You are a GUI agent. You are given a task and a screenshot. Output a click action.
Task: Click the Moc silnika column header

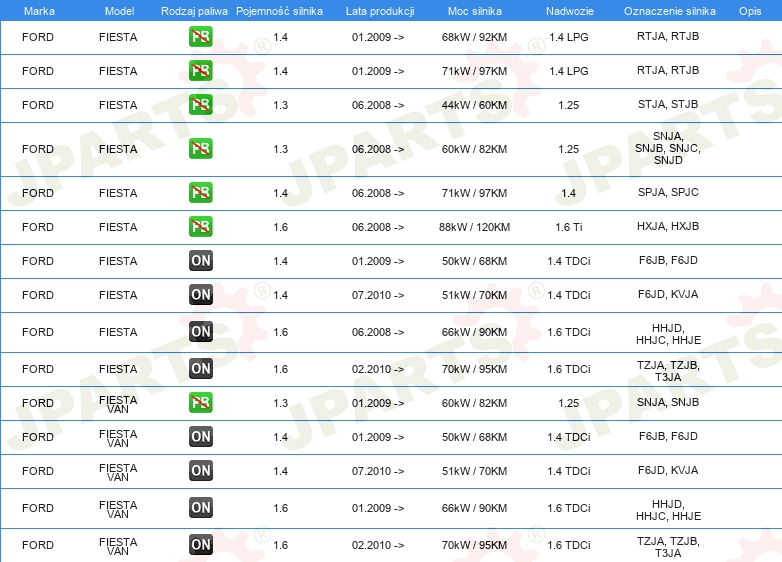tap(474, 11)
